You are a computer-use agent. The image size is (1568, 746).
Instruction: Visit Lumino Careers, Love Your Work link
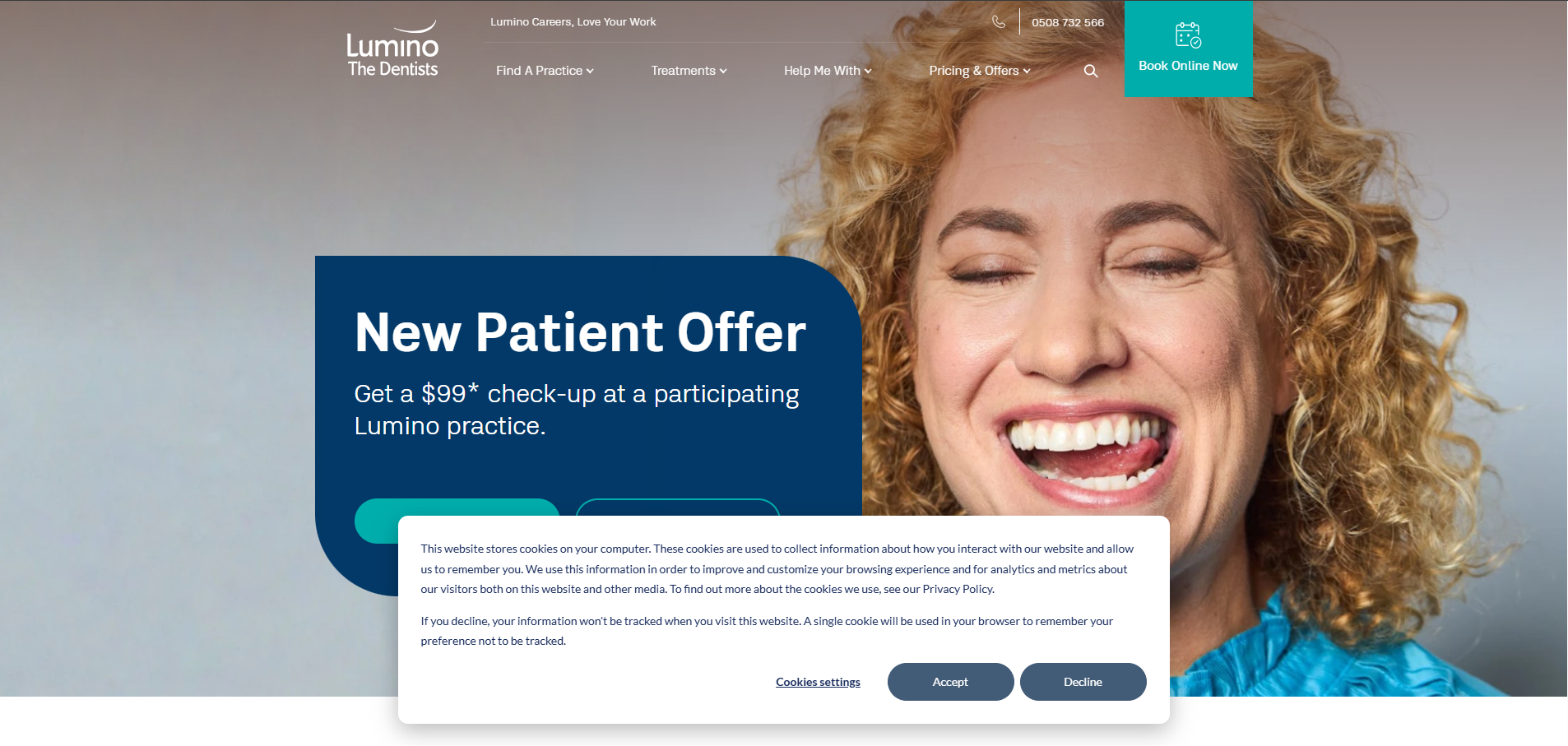coord(573,22)
